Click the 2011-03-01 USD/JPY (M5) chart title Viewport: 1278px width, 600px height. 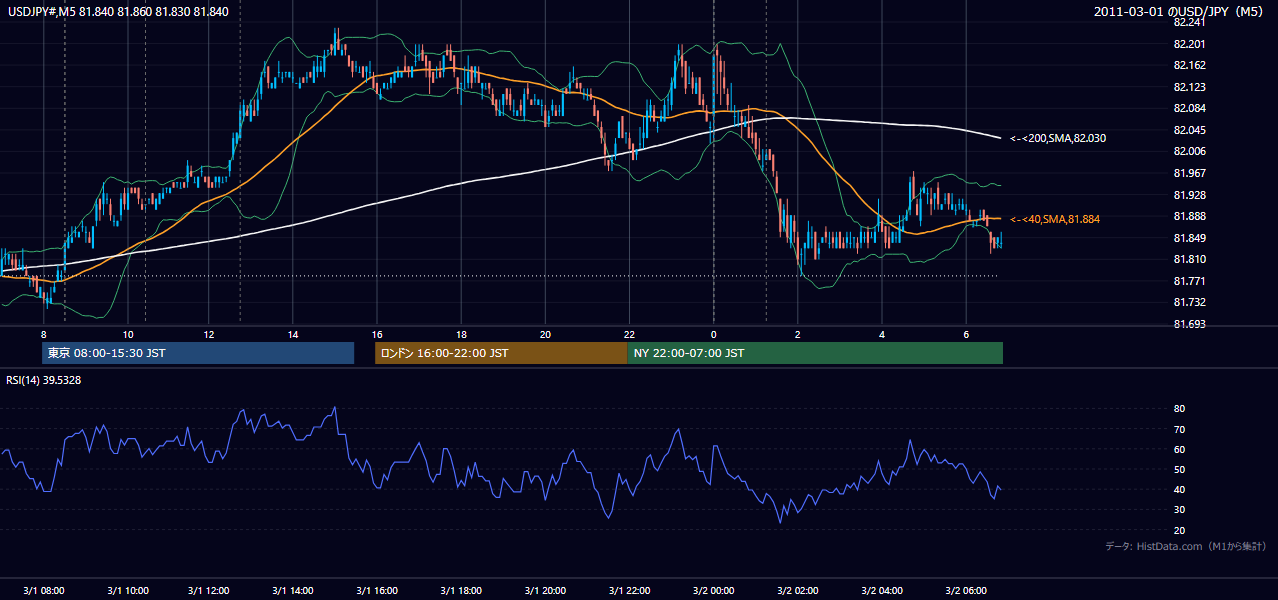point(1180,11)
